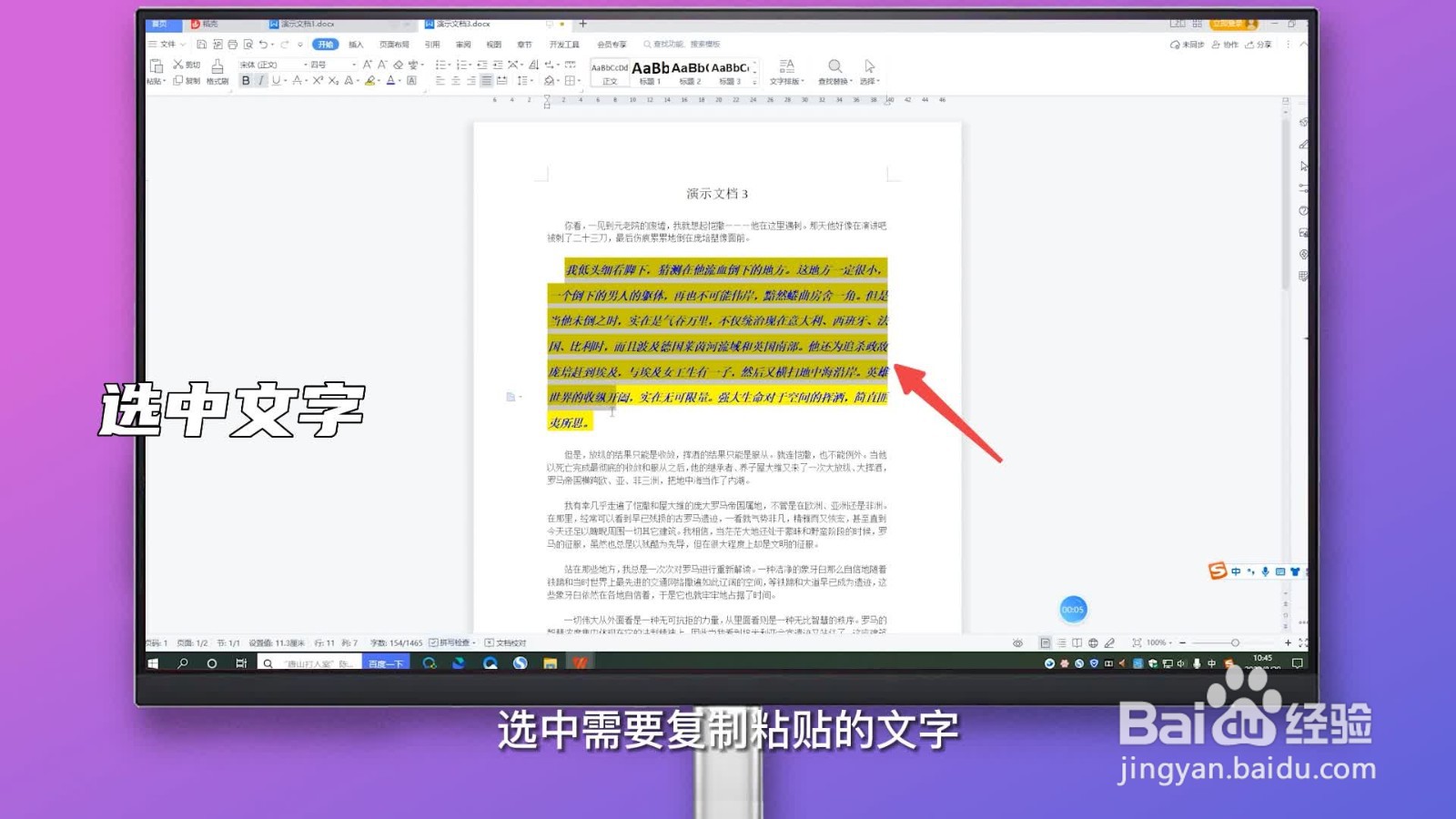Open the line spacing dropdown
Screen dimensions: 1456x819
[532, 80]
